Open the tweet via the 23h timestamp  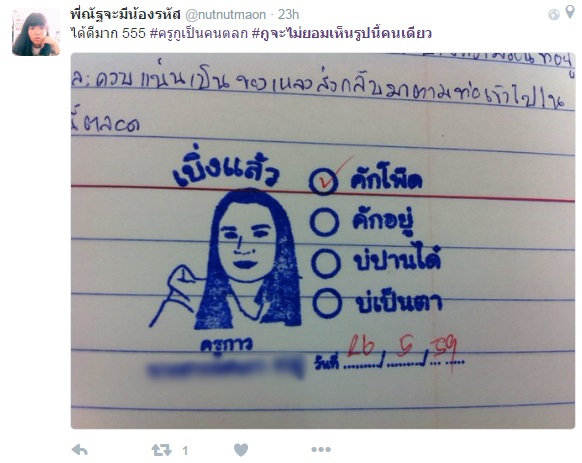click(x=288, y=14)
